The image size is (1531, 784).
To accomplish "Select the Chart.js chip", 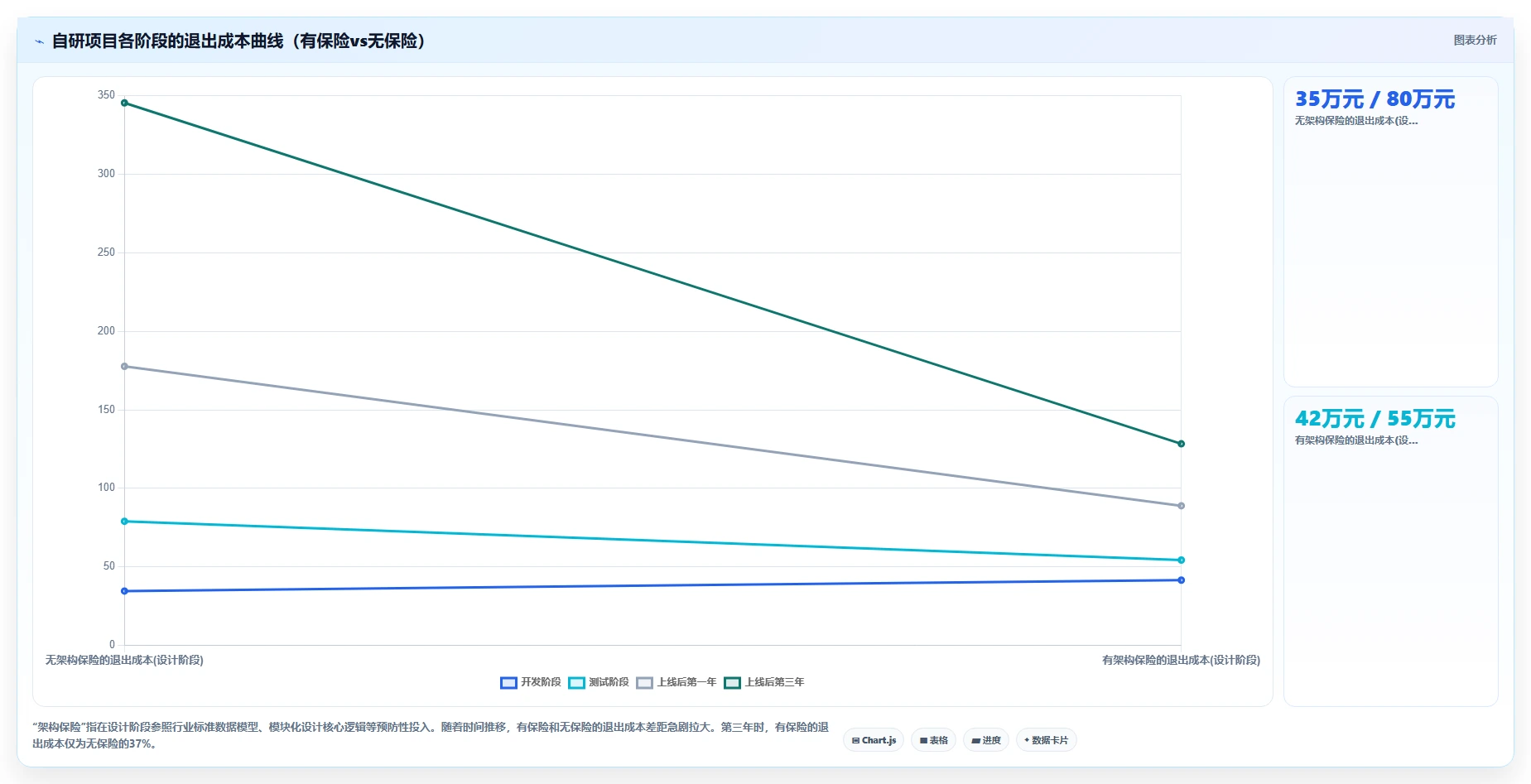I will 874,740.
